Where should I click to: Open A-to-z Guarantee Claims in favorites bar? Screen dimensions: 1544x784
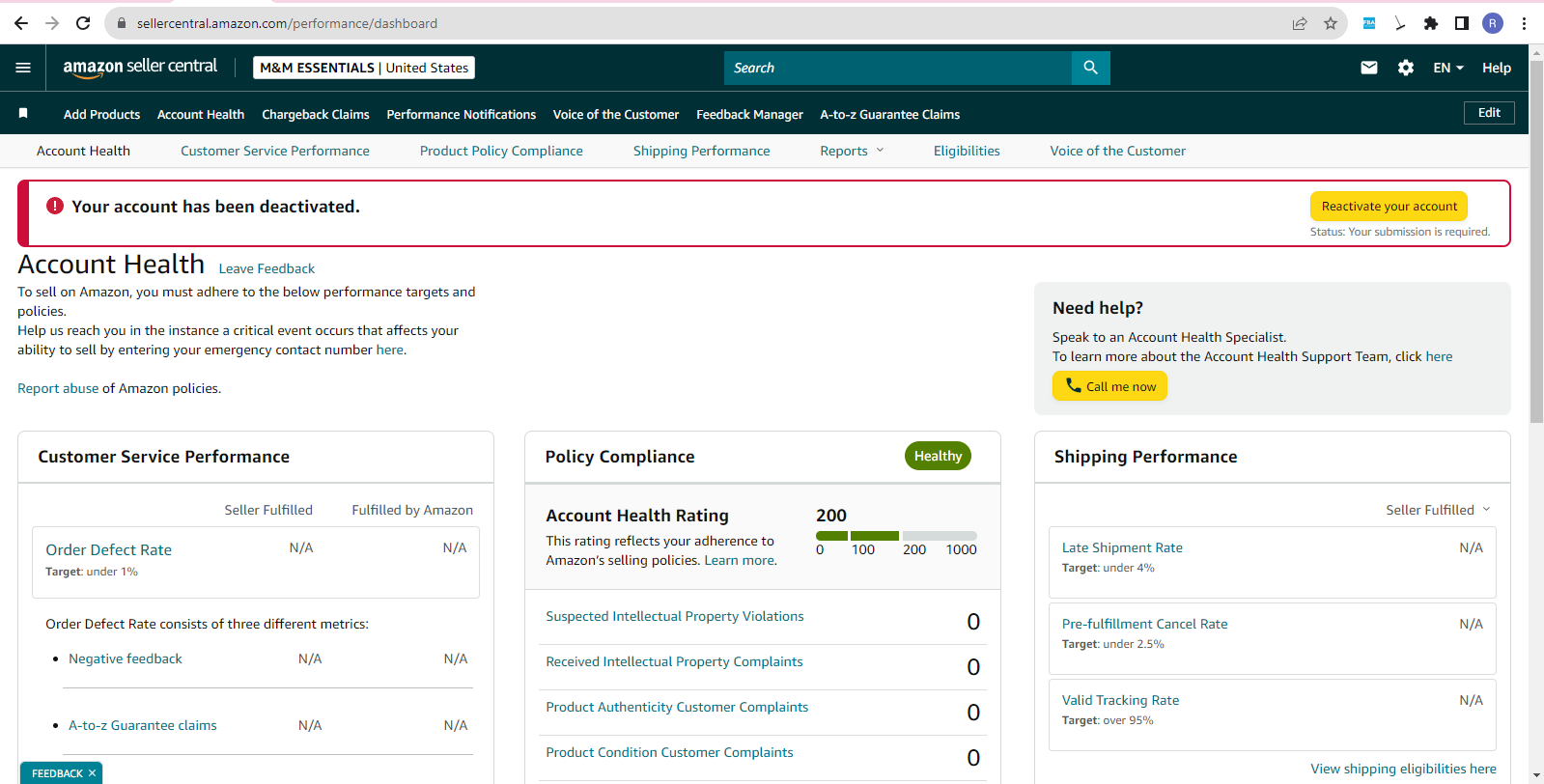tap(890, 114)
